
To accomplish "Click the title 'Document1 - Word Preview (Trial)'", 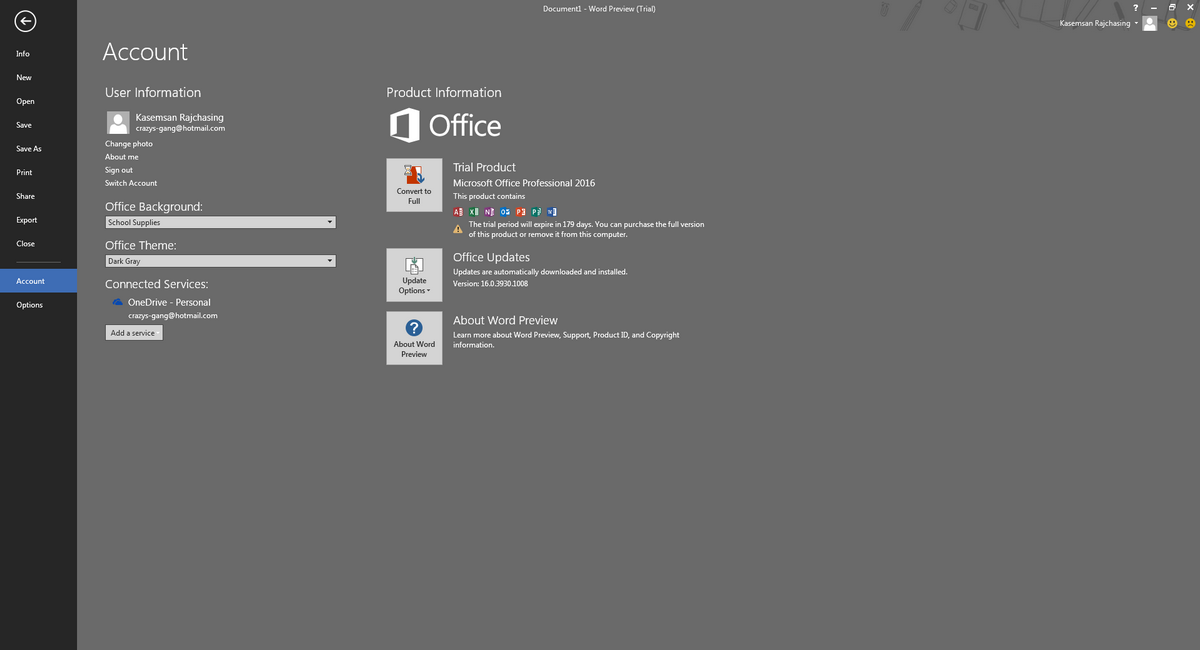I will pyautogui.click(x=599, y=8).
